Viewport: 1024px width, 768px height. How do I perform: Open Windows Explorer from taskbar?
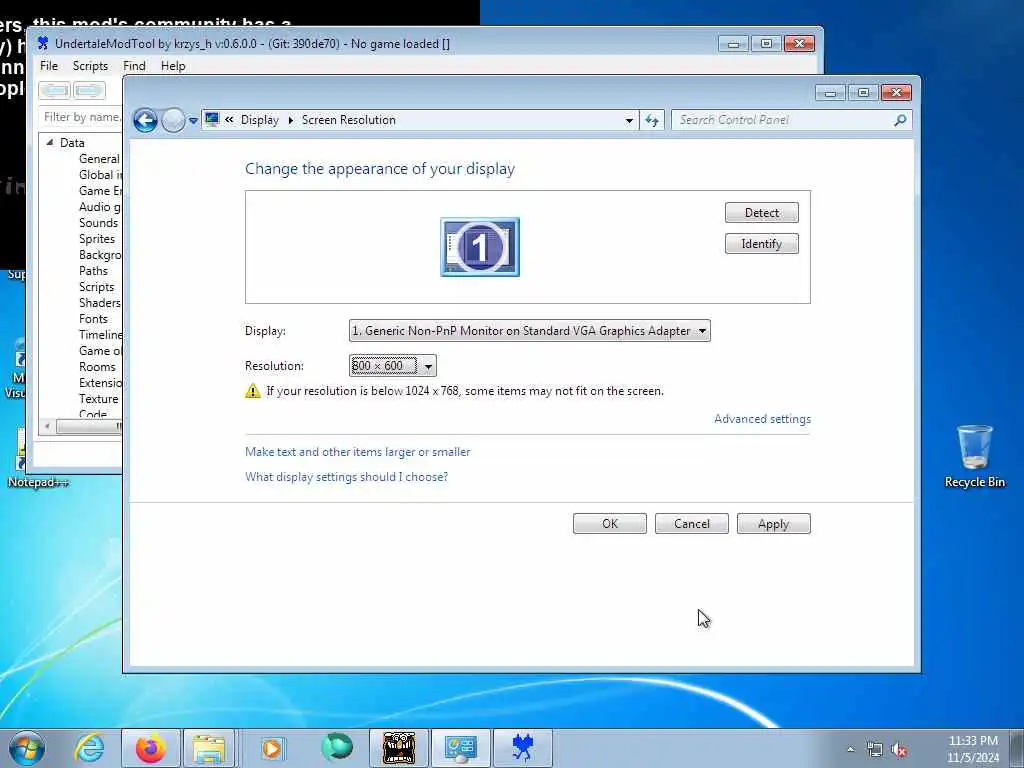209,748
